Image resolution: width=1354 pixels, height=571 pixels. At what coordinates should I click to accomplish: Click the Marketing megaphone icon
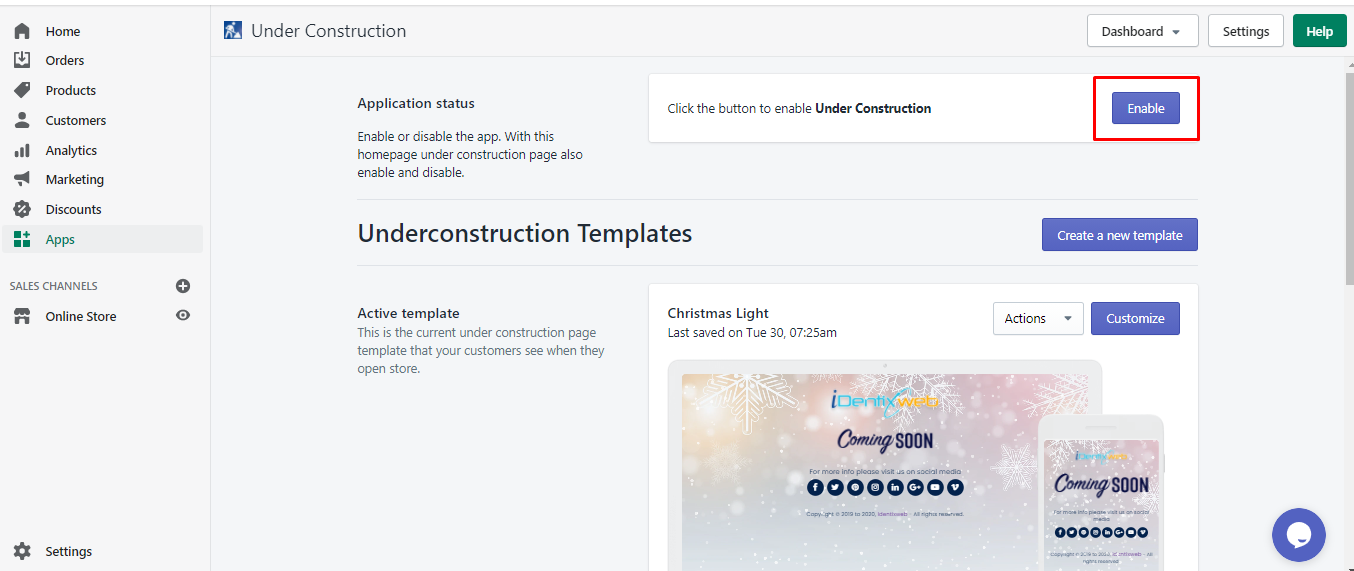point(22,179)
